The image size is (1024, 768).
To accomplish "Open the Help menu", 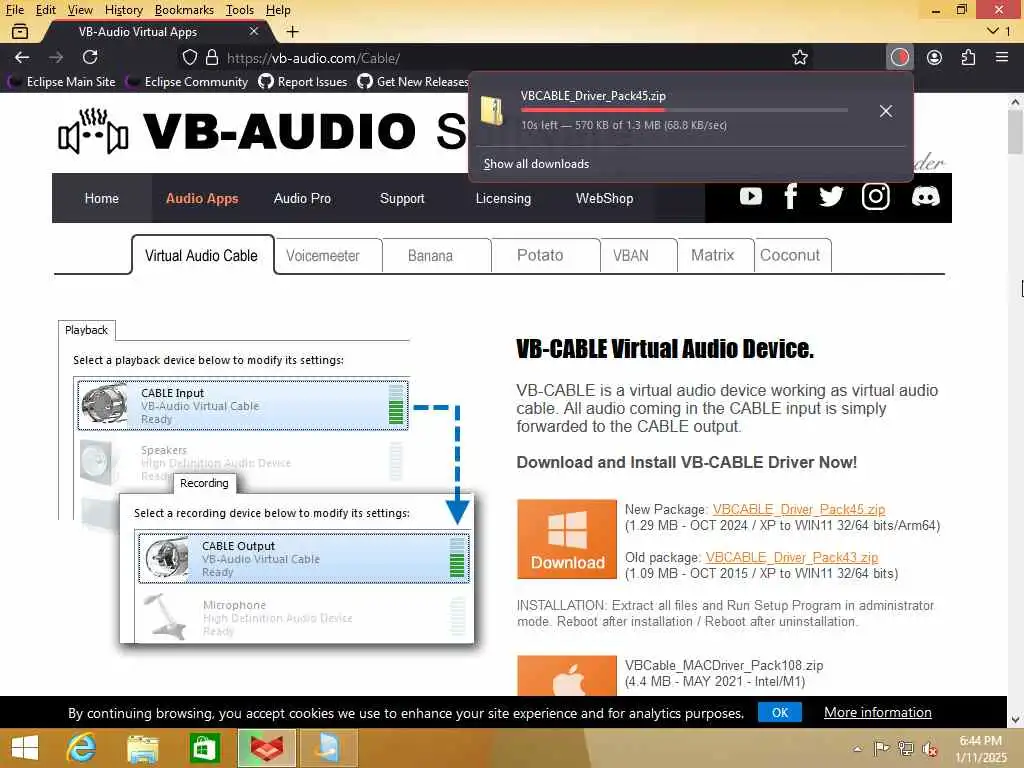I will [278, 10].
